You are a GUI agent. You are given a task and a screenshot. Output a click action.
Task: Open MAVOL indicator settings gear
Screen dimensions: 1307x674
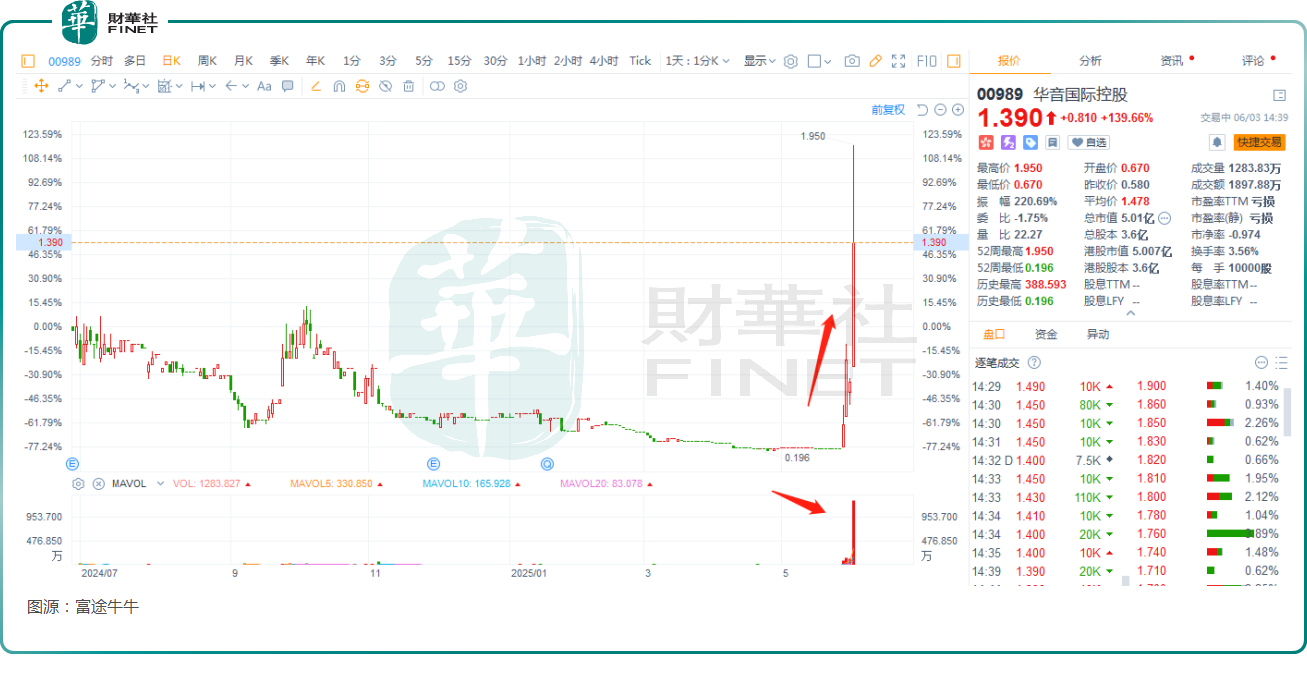(78, 484)
